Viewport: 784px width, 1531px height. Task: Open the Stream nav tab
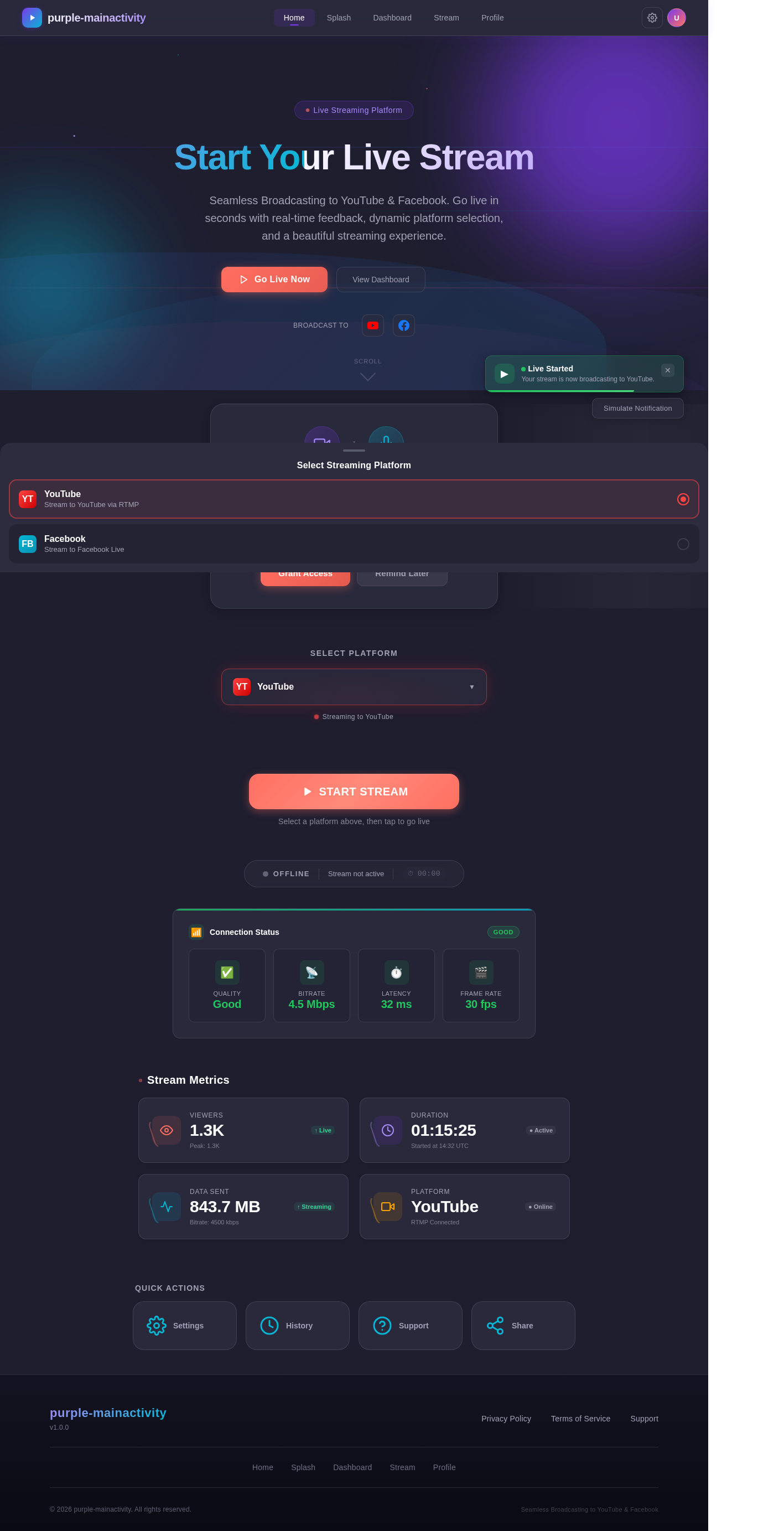pos(446,18)
